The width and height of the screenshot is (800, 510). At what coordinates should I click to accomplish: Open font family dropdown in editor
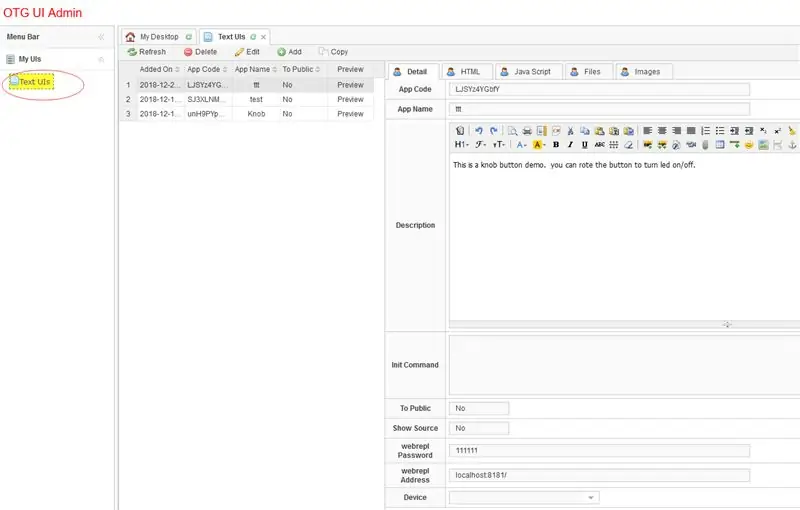480,145
